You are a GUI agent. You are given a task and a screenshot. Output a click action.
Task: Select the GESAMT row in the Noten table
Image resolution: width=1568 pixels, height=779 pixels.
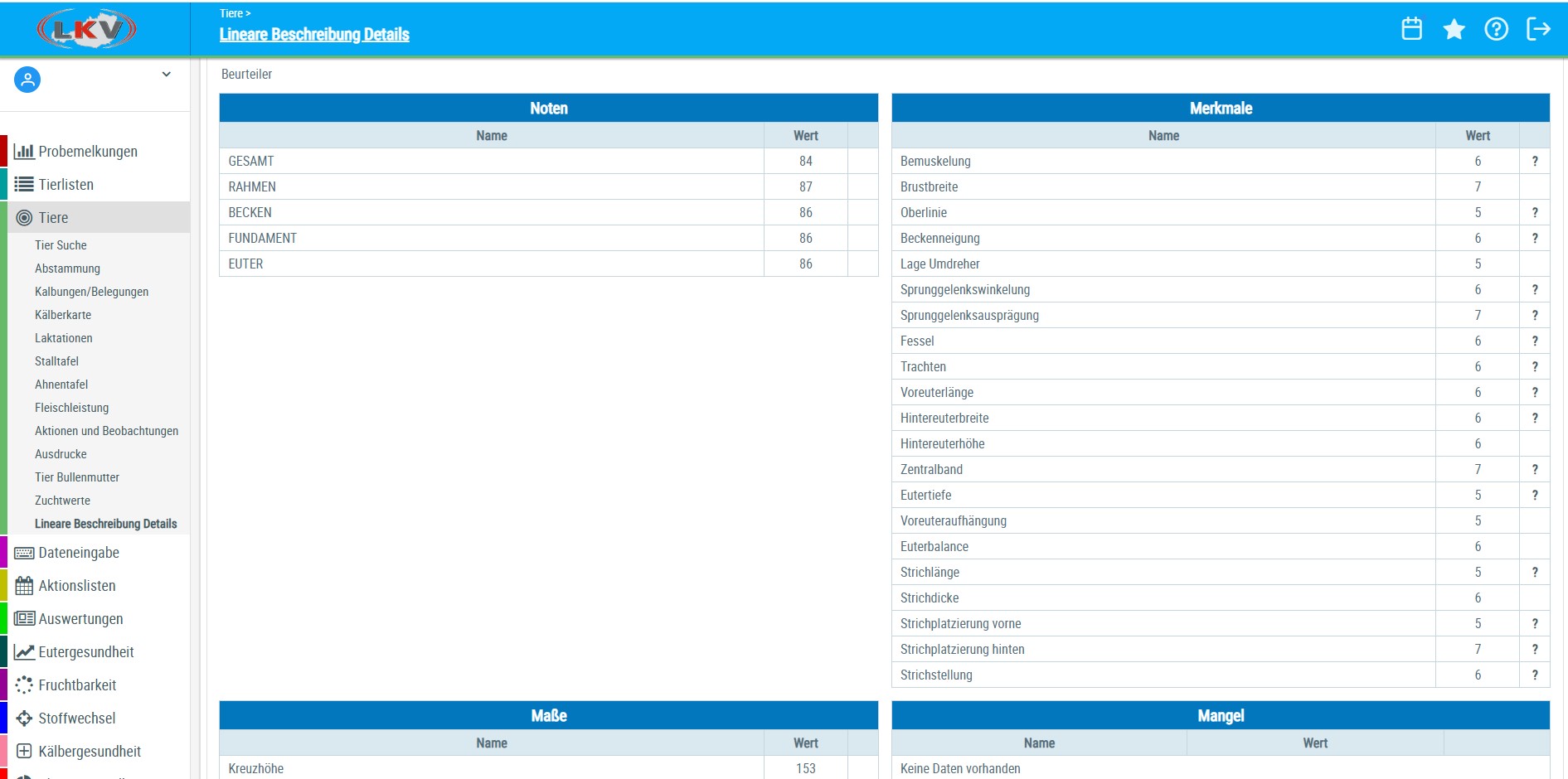(491, 162)
